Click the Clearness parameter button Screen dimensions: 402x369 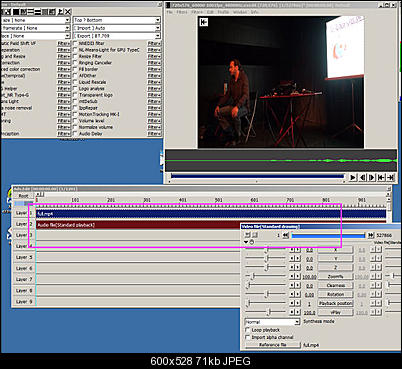[x=335, y=285]
